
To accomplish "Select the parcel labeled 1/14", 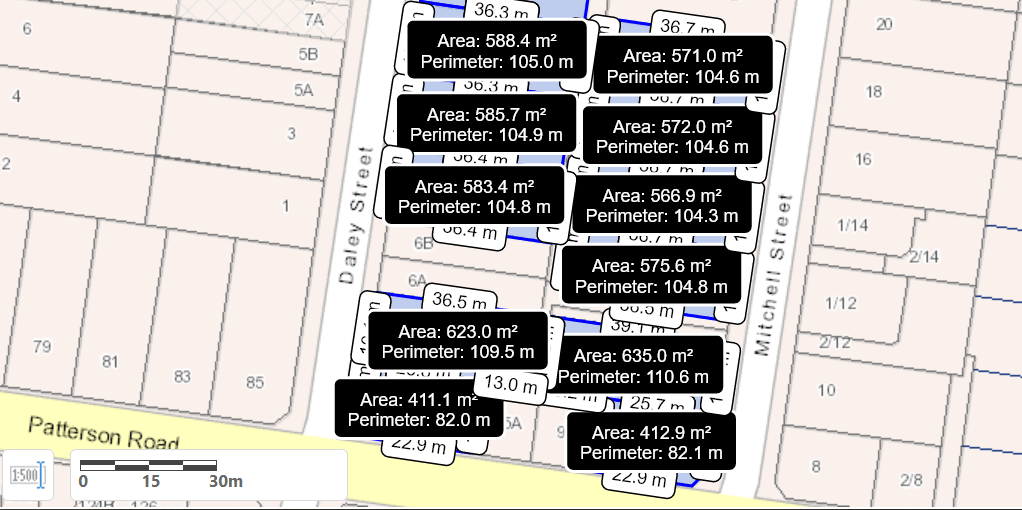I will click(x=853, y=225).
